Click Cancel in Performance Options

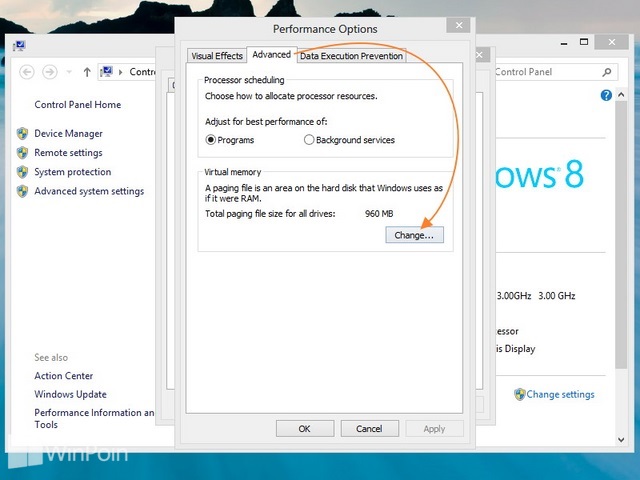[369, 429]
